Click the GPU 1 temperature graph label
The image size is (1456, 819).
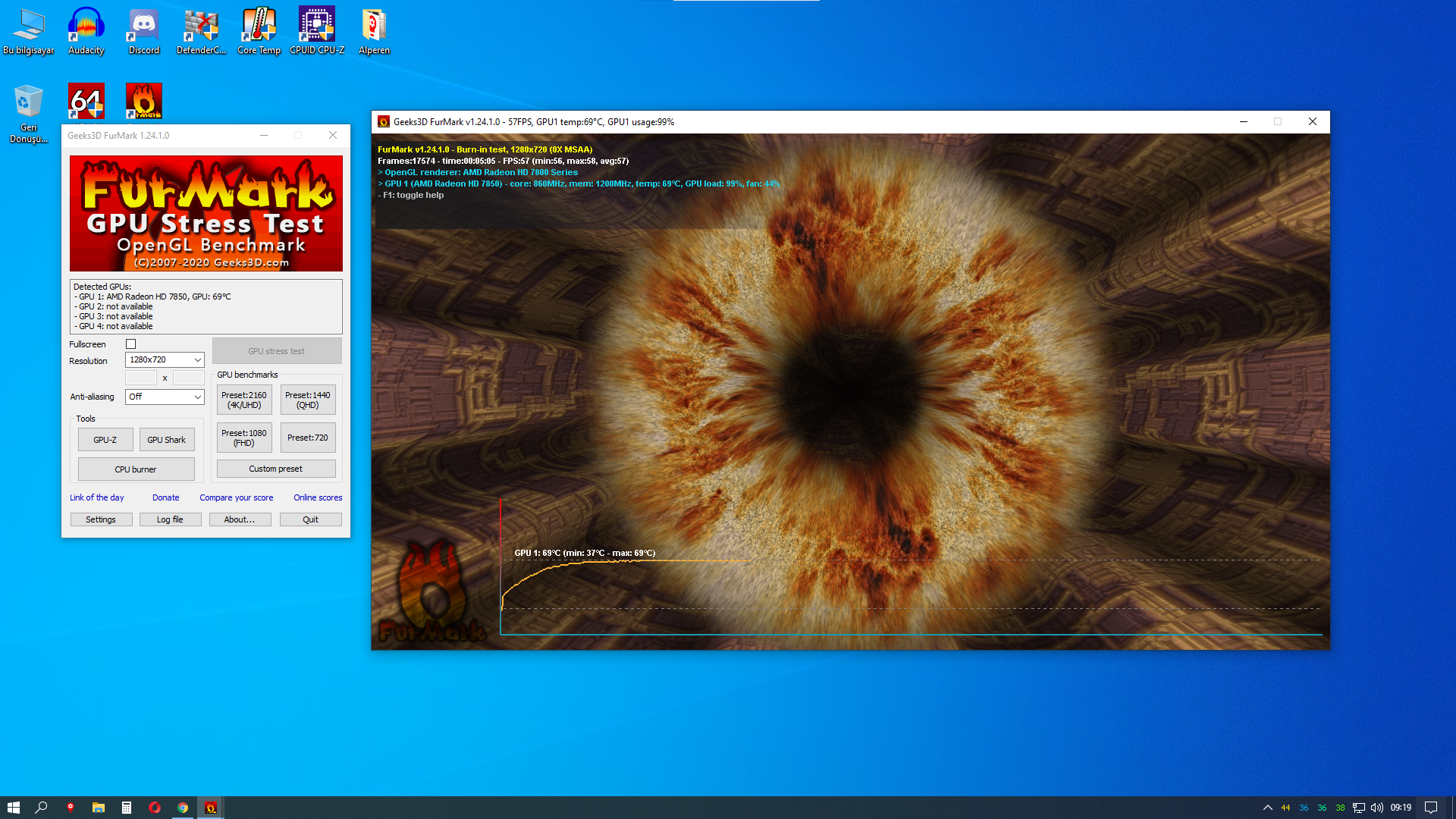[585, 553]
